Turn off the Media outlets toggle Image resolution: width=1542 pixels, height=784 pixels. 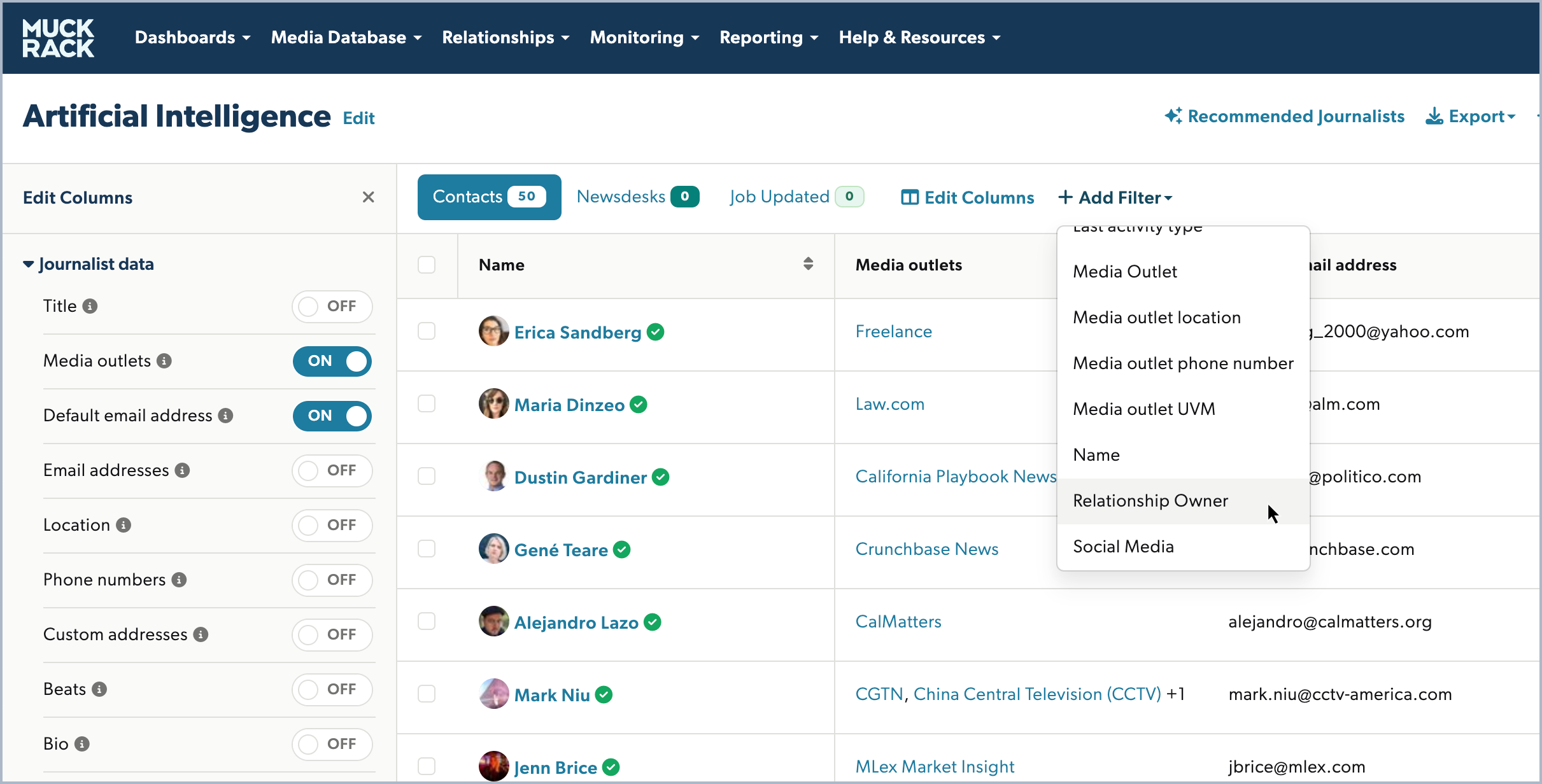332,361
